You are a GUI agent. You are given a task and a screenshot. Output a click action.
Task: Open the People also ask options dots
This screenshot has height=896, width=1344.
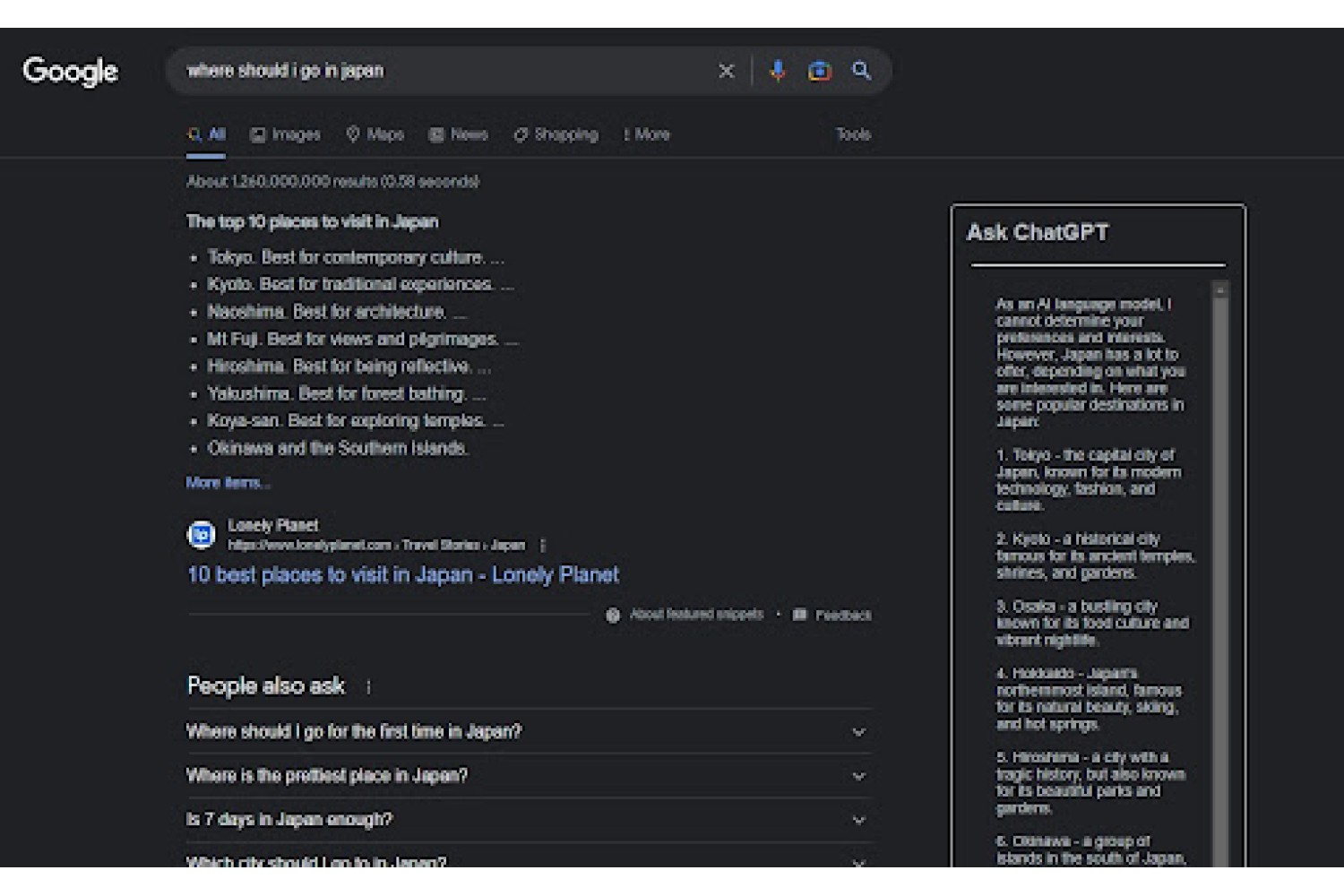368,687
